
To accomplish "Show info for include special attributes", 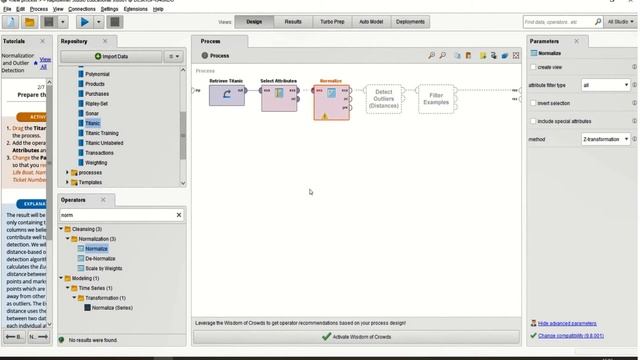I will (634, 121).
